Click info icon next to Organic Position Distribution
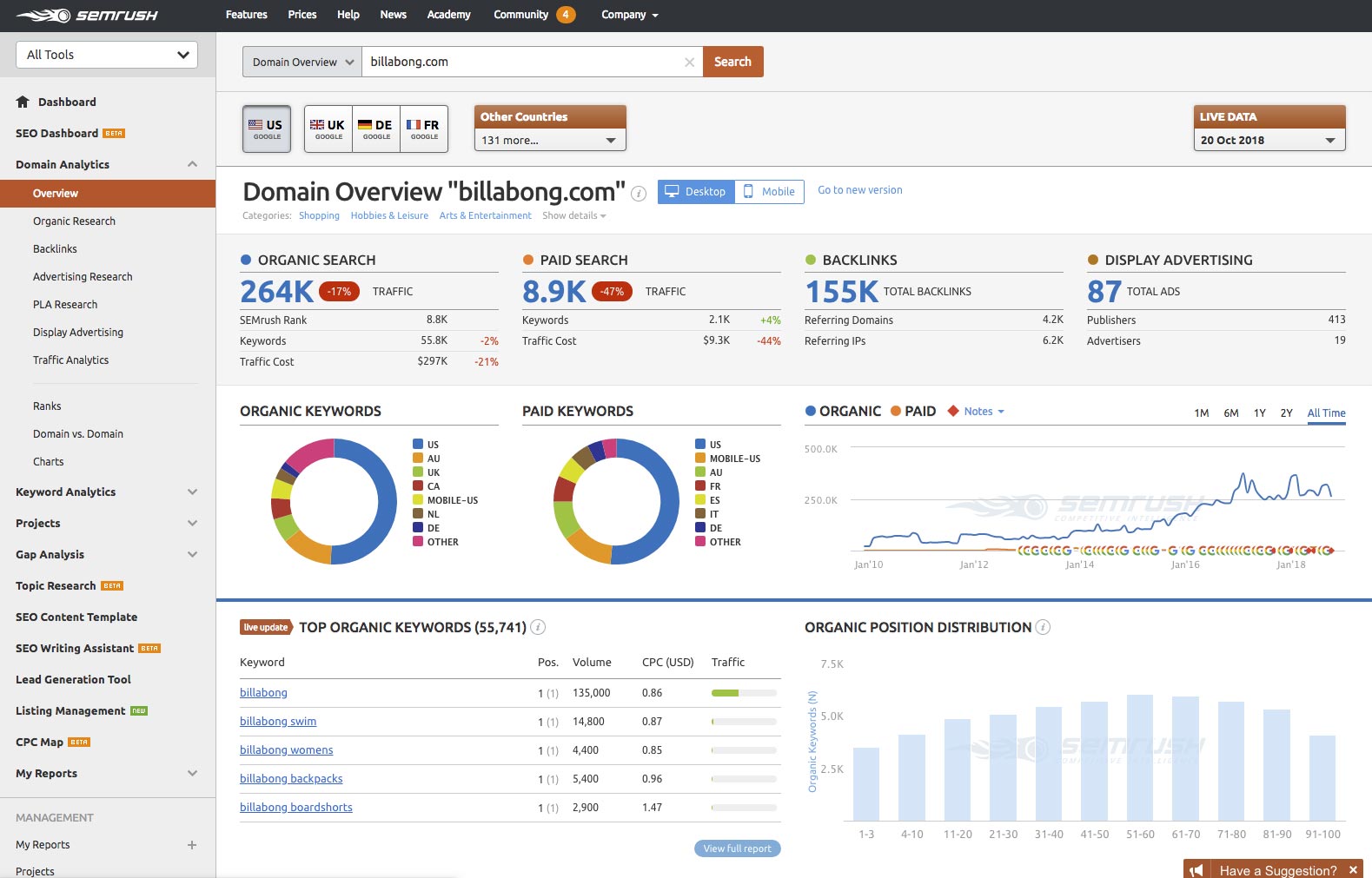Viewport: 1372px width, 878px height. pyautogui.click(x=1043, y=627)
